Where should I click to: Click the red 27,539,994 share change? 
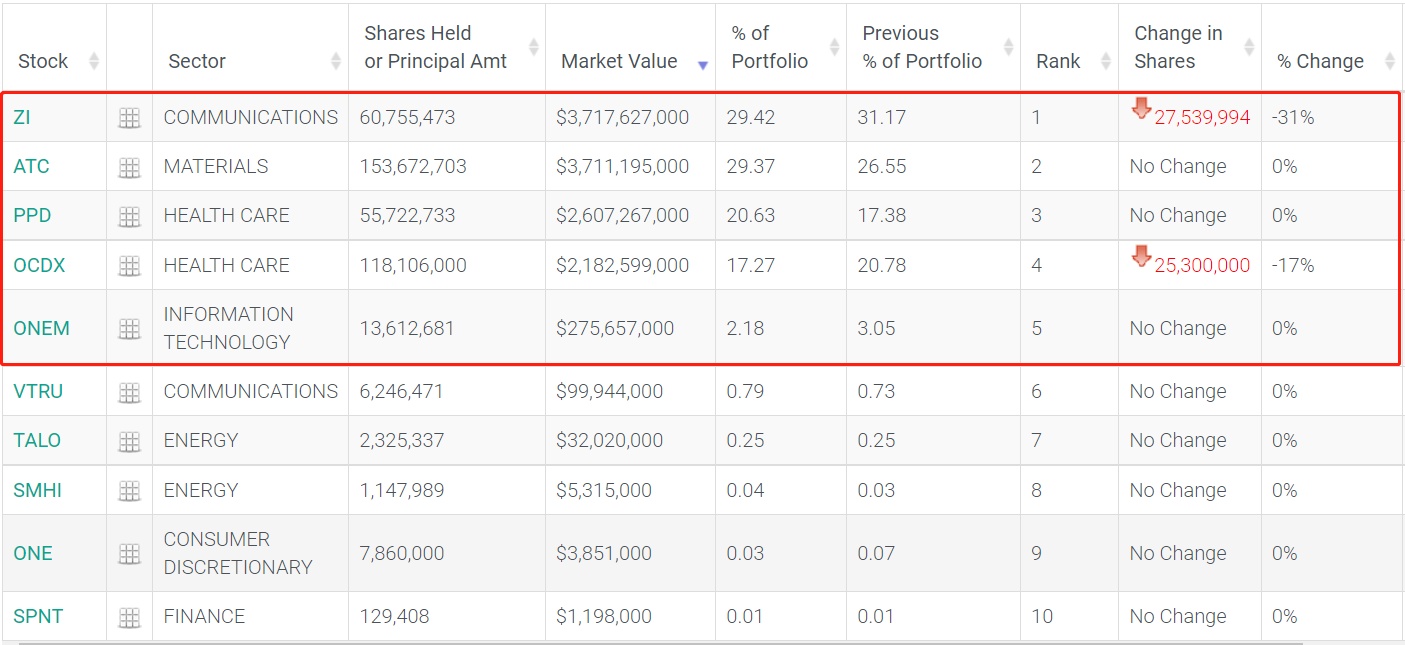click(x=1202, y=118)
